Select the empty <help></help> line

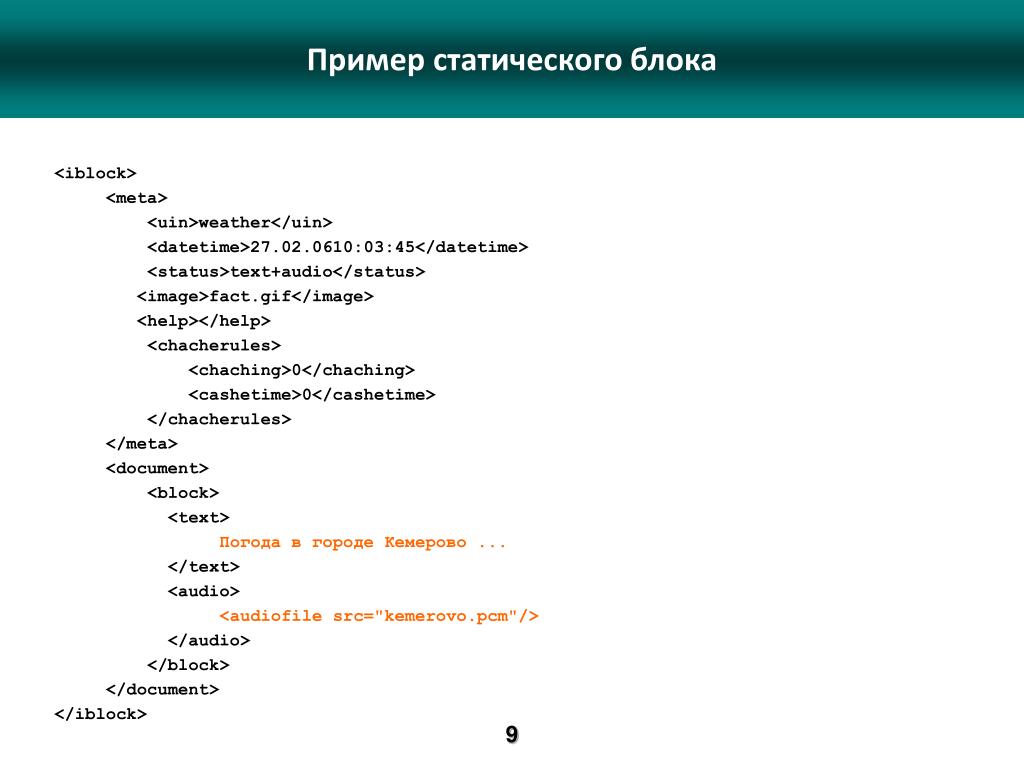tap(204, 321)
